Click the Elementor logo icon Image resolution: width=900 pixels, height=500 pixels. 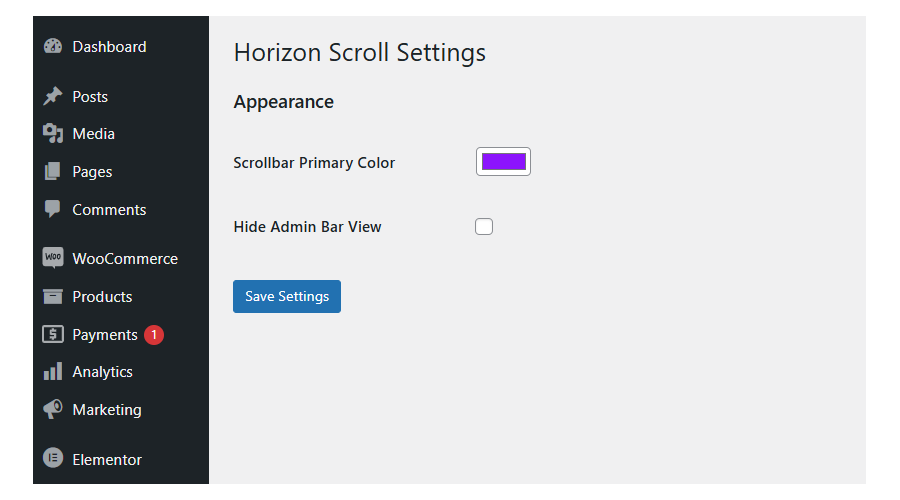[x=53, y=459]
